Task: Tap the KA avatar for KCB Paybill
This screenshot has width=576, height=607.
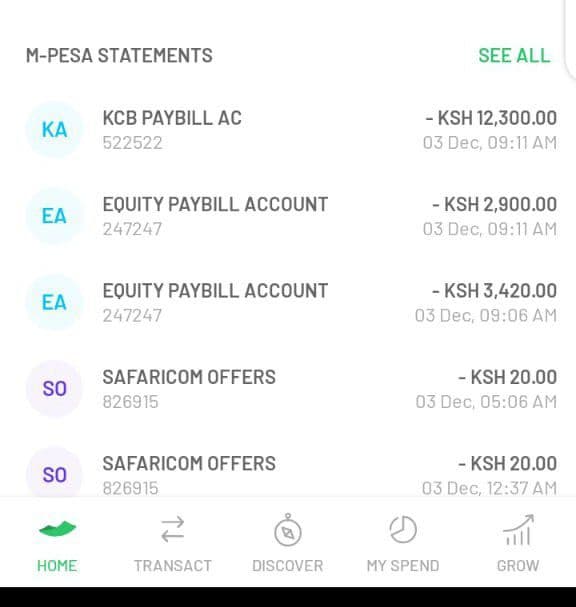Action: coord(54,129)
